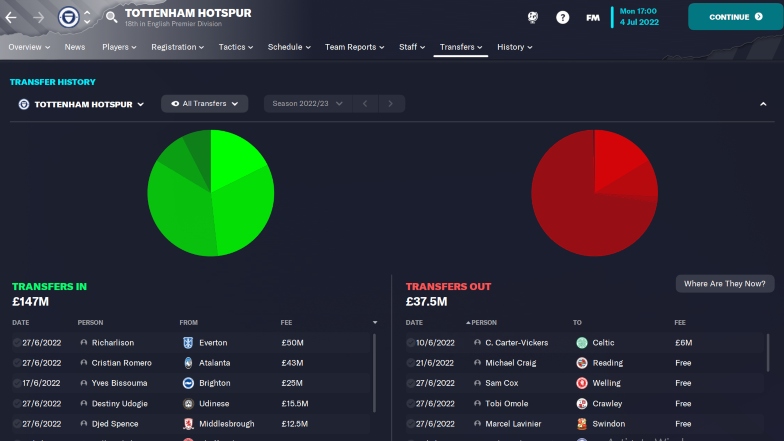Toggle the checkmark on Djed Spence's row

point(16,424)
